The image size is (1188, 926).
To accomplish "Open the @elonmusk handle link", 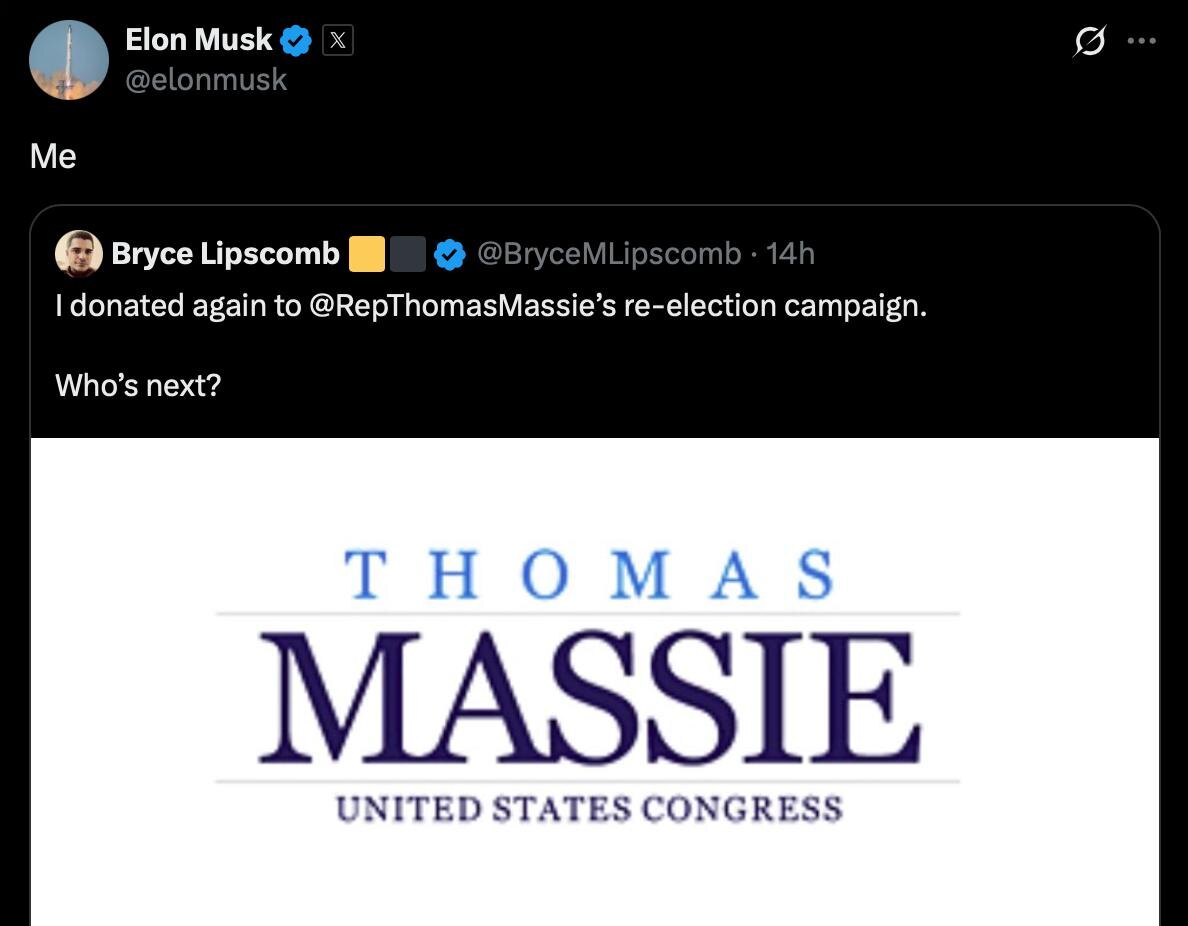I will (206, 79).
